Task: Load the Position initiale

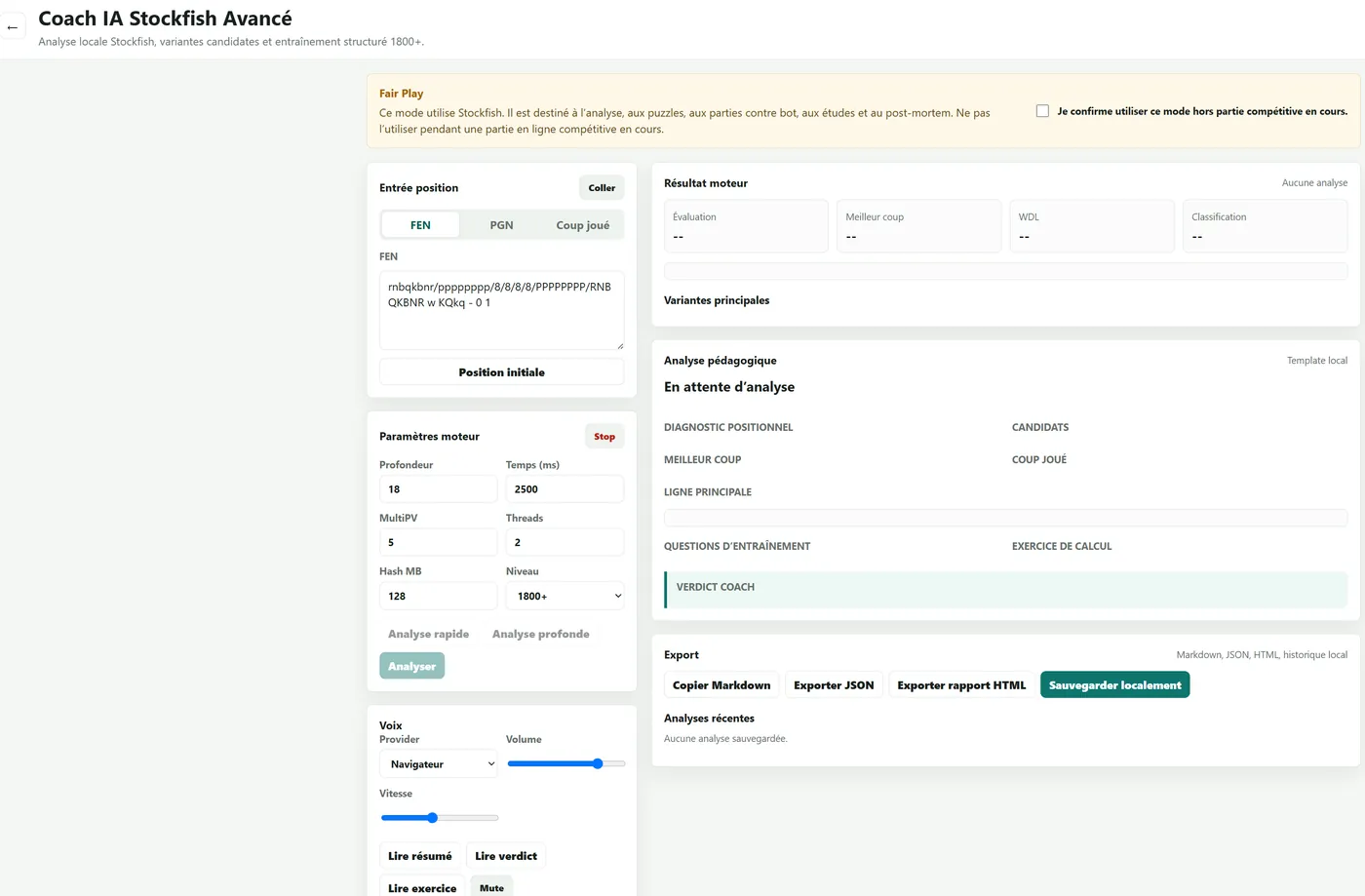Action: click(x=501, y=372)
